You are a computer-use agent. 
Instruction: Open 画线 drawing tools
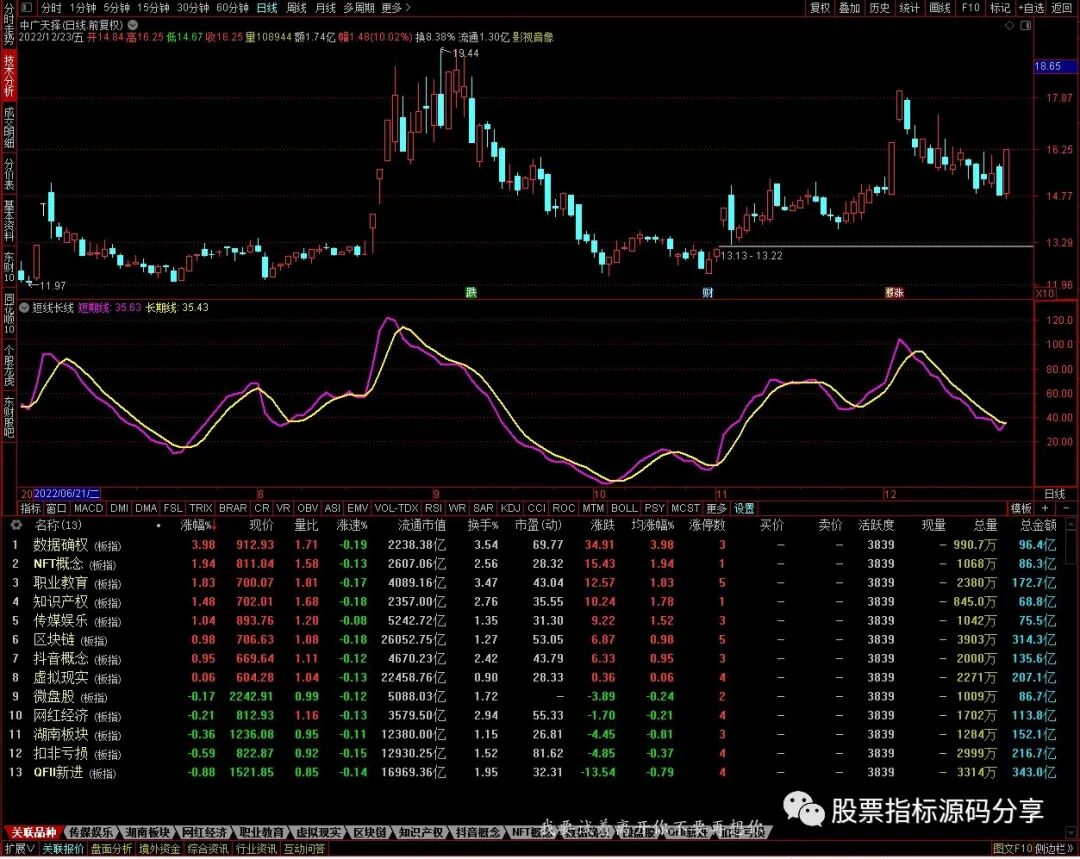(939, 8)
